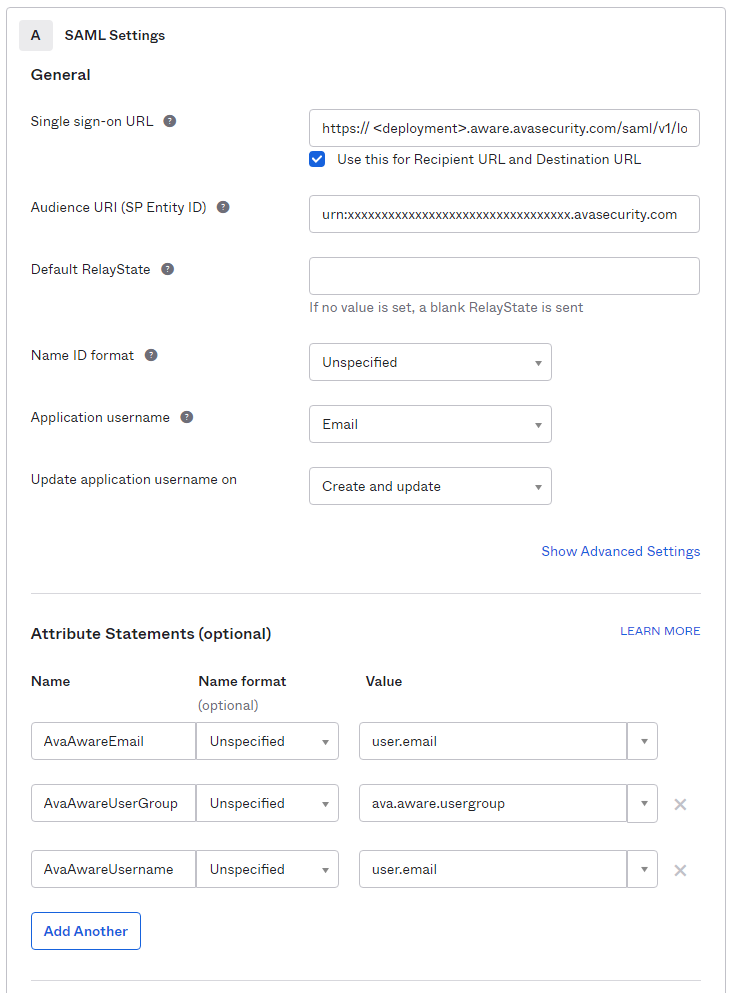
Task: Click the Add Another button
Action: 86,931
